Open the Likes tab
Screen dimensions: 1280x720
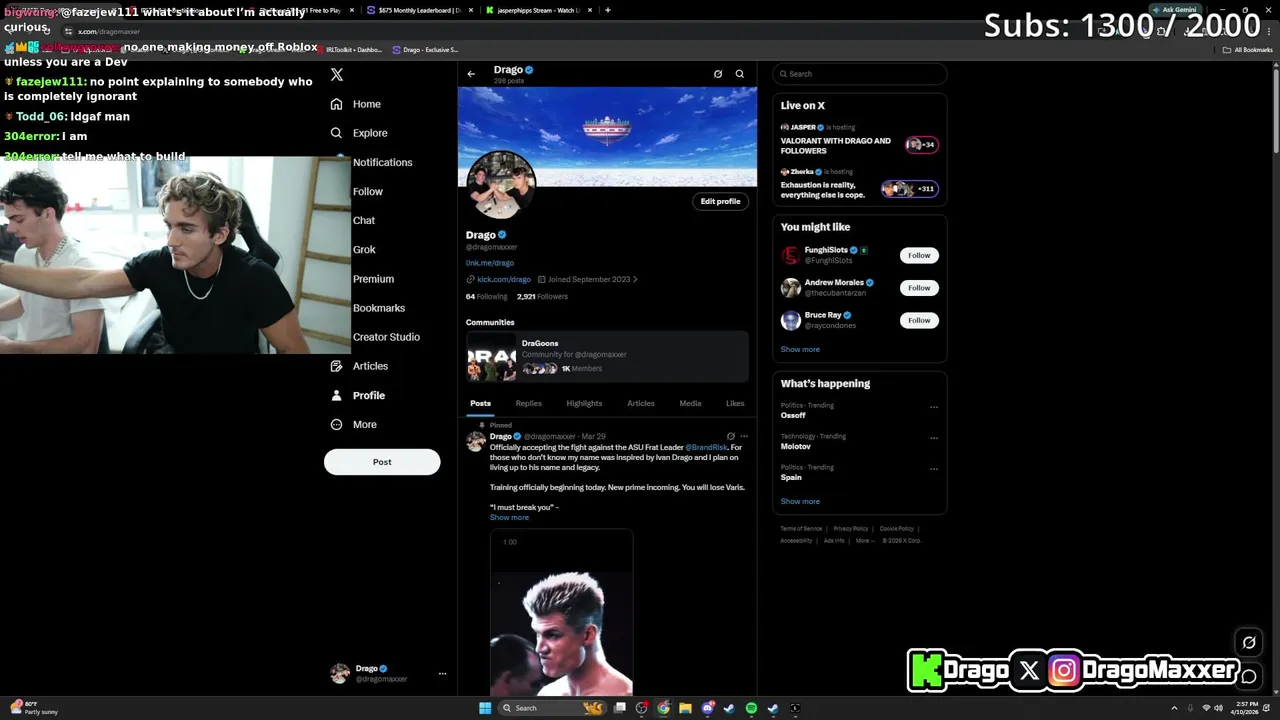pos(735,403)
